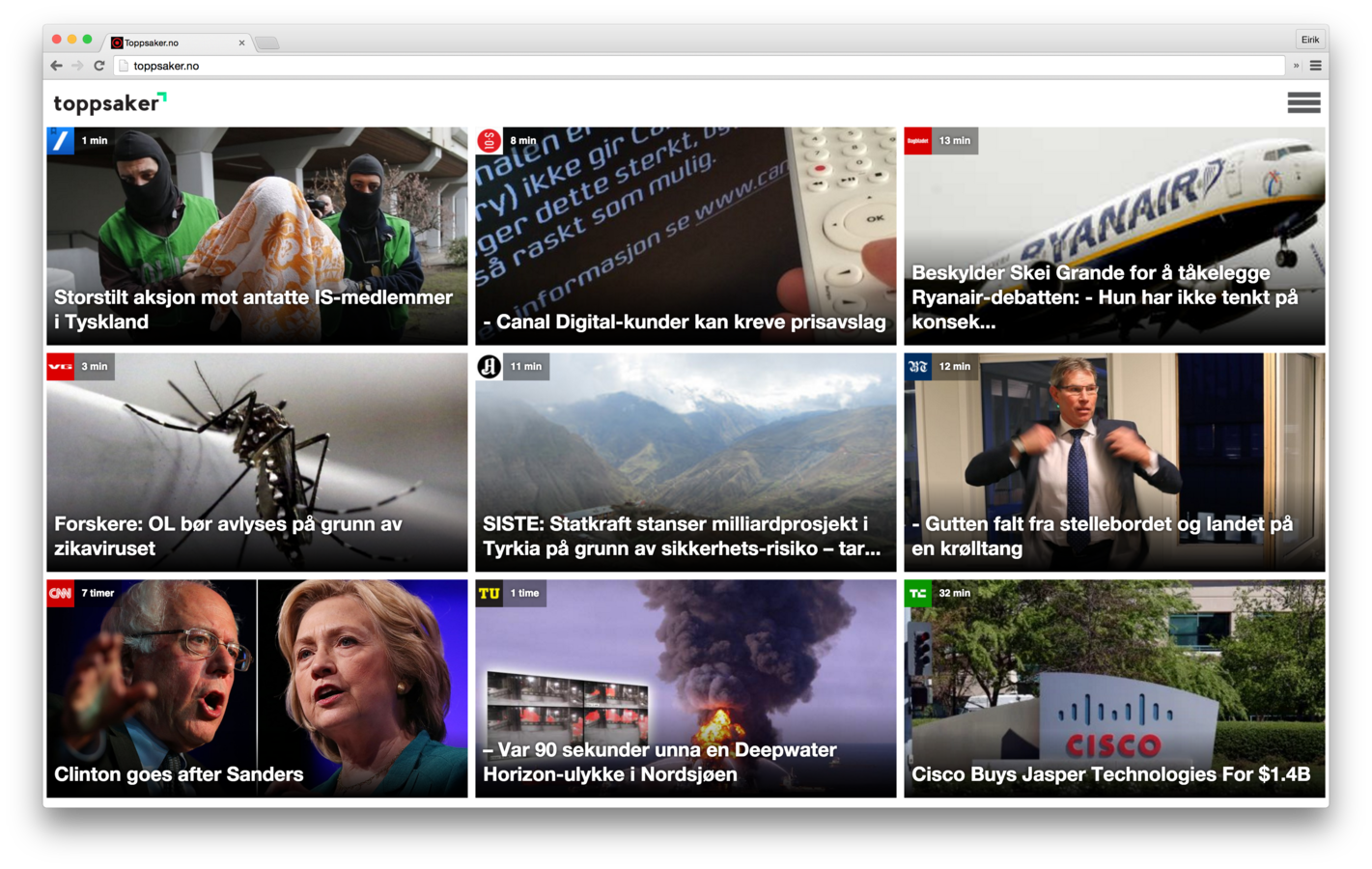Image resolution: width=1372 pixels, height=869 pixels.
Task: Open the hamburger menu on toppsaker page
Action: click(1303, 103)
